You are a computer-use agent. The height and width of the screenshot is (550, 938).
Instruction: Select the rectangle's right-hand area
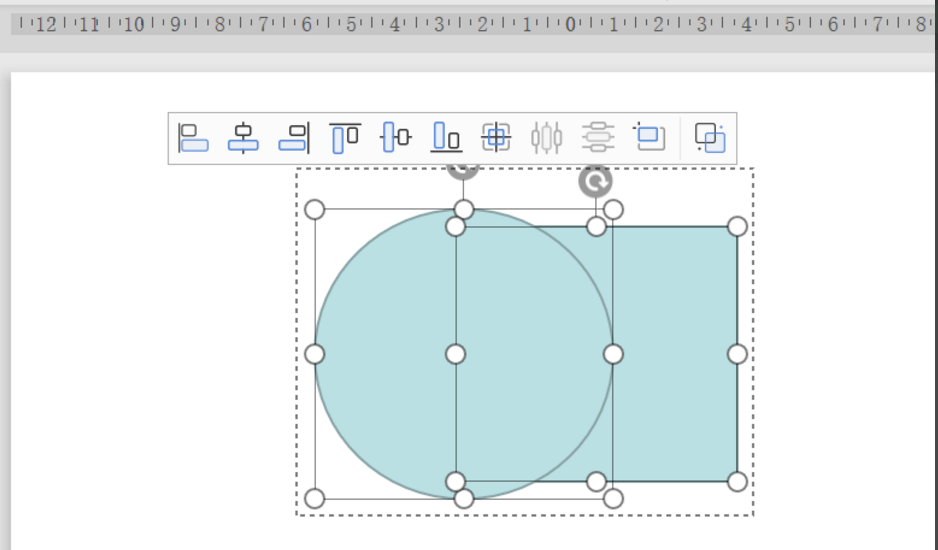(676, 353)
